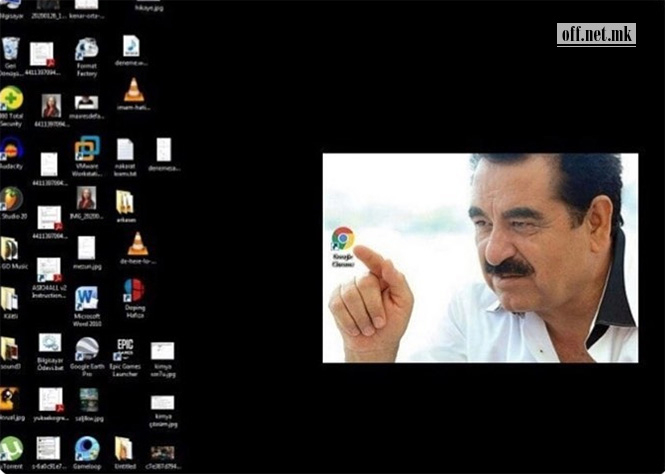The image size is (665, 474).
Task: Open the GO Music folder
Action: (x=9, y=248)
